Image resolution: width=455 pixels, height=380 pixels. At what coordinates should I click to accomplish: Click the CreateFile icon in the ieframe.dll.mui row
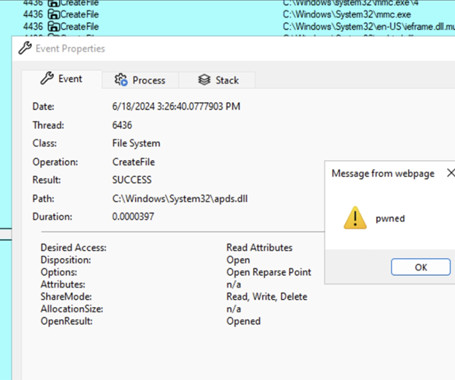(x=53, y=26)
